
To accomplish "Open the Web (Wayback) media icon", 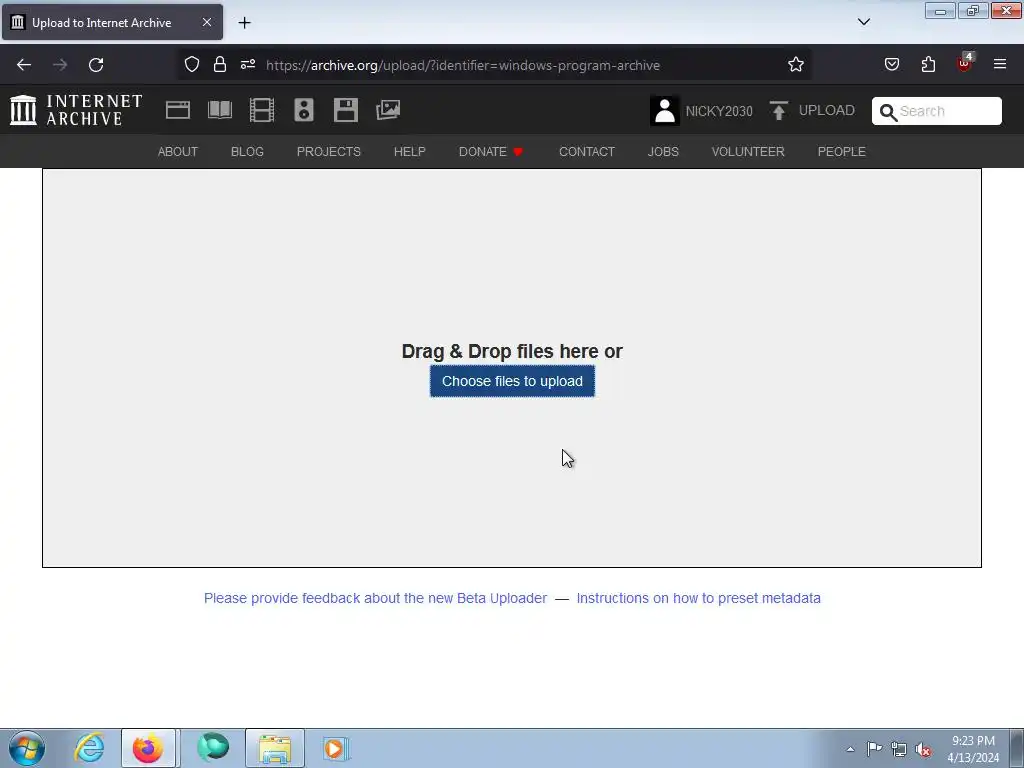I will (x=178, y=110).
